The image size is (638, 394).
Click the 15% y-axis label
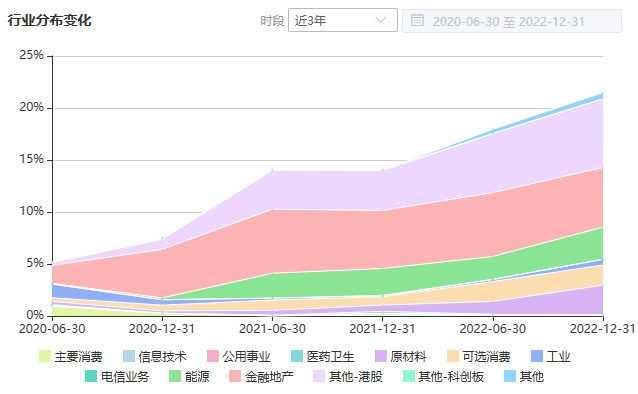[x=31, y=159]
